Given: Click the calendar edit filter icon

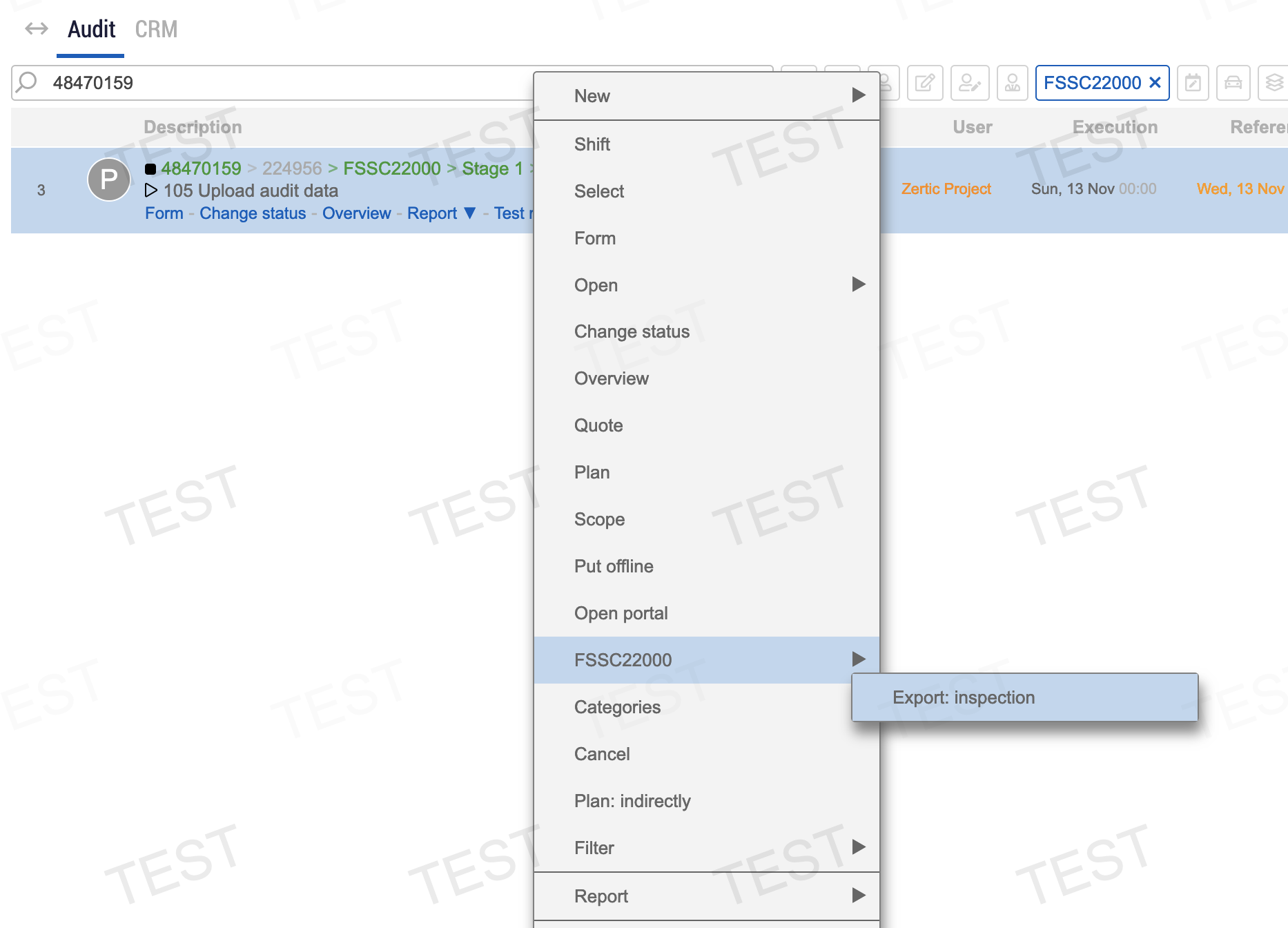Looking at the screenshot, I should 1193,83.
